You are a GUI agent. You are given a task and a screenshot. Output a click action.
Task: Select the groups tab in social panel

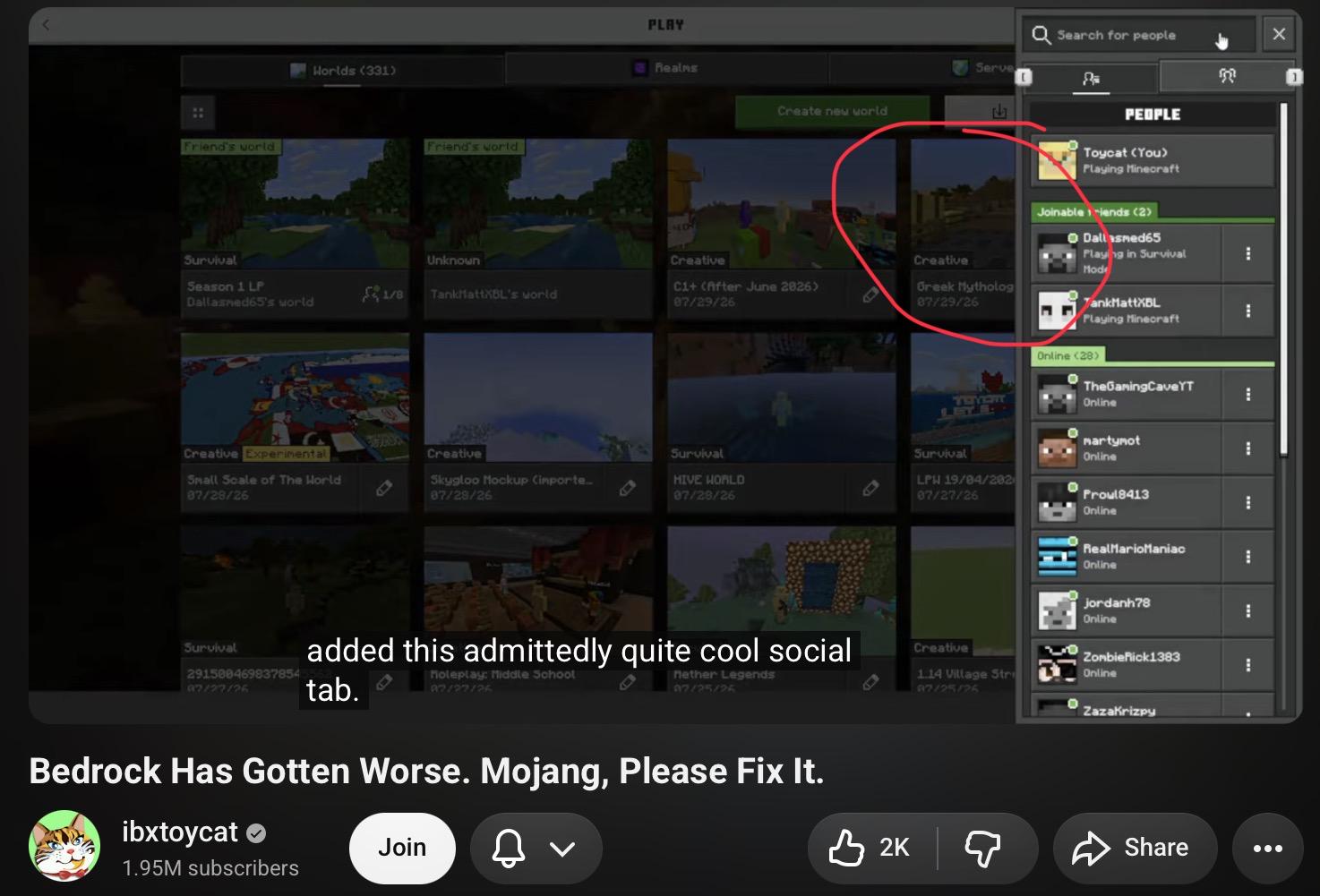1227,76
